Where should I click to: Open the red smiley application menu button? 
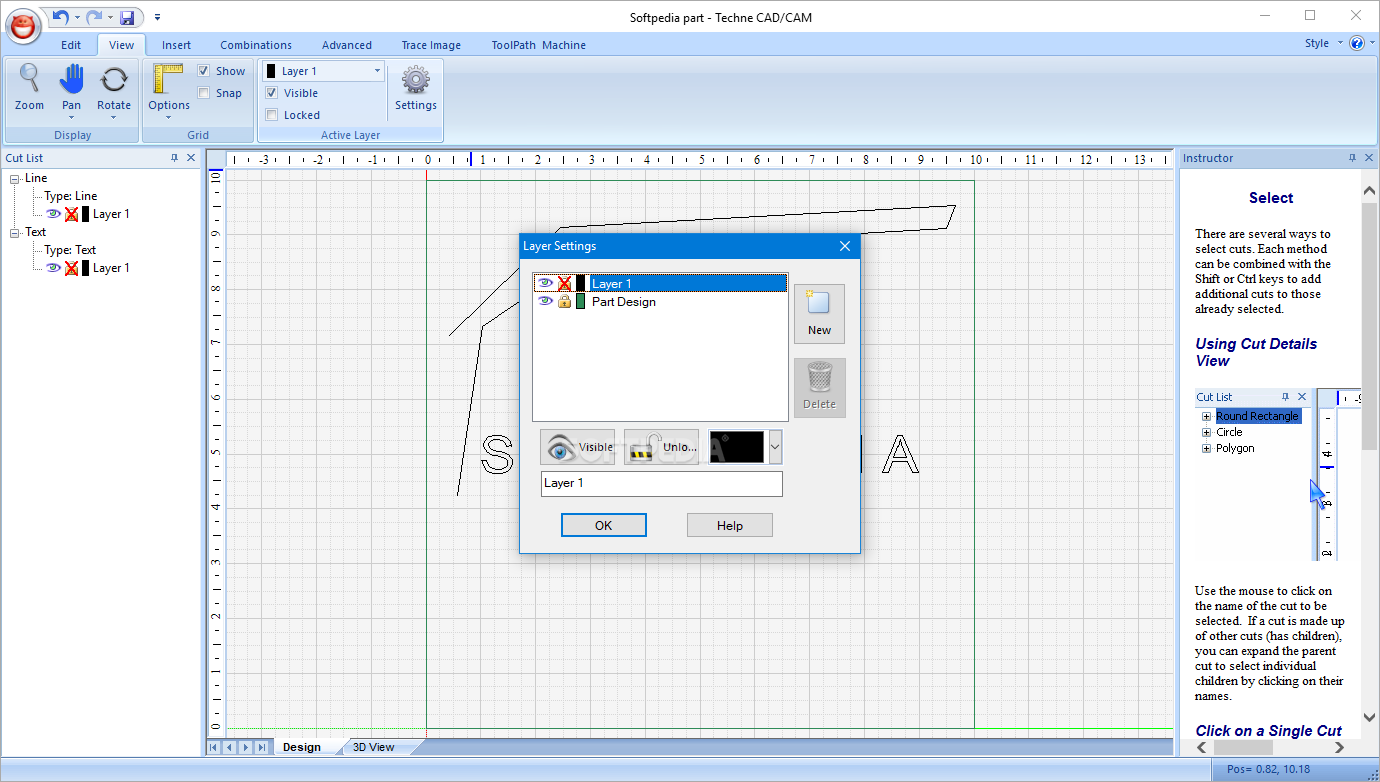point(24,24)
